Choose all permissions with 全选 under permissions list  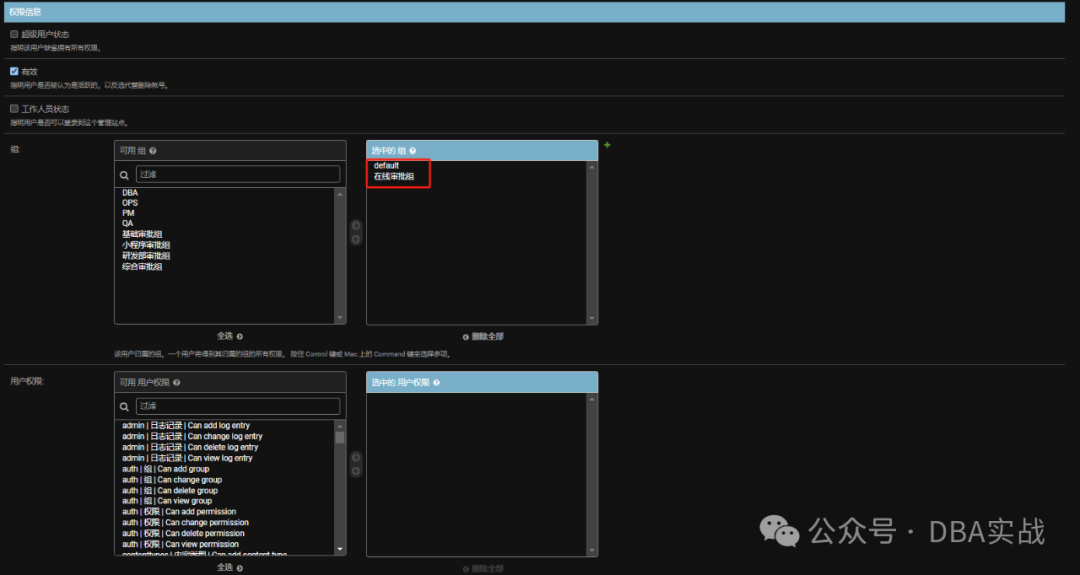coord(229,567)
